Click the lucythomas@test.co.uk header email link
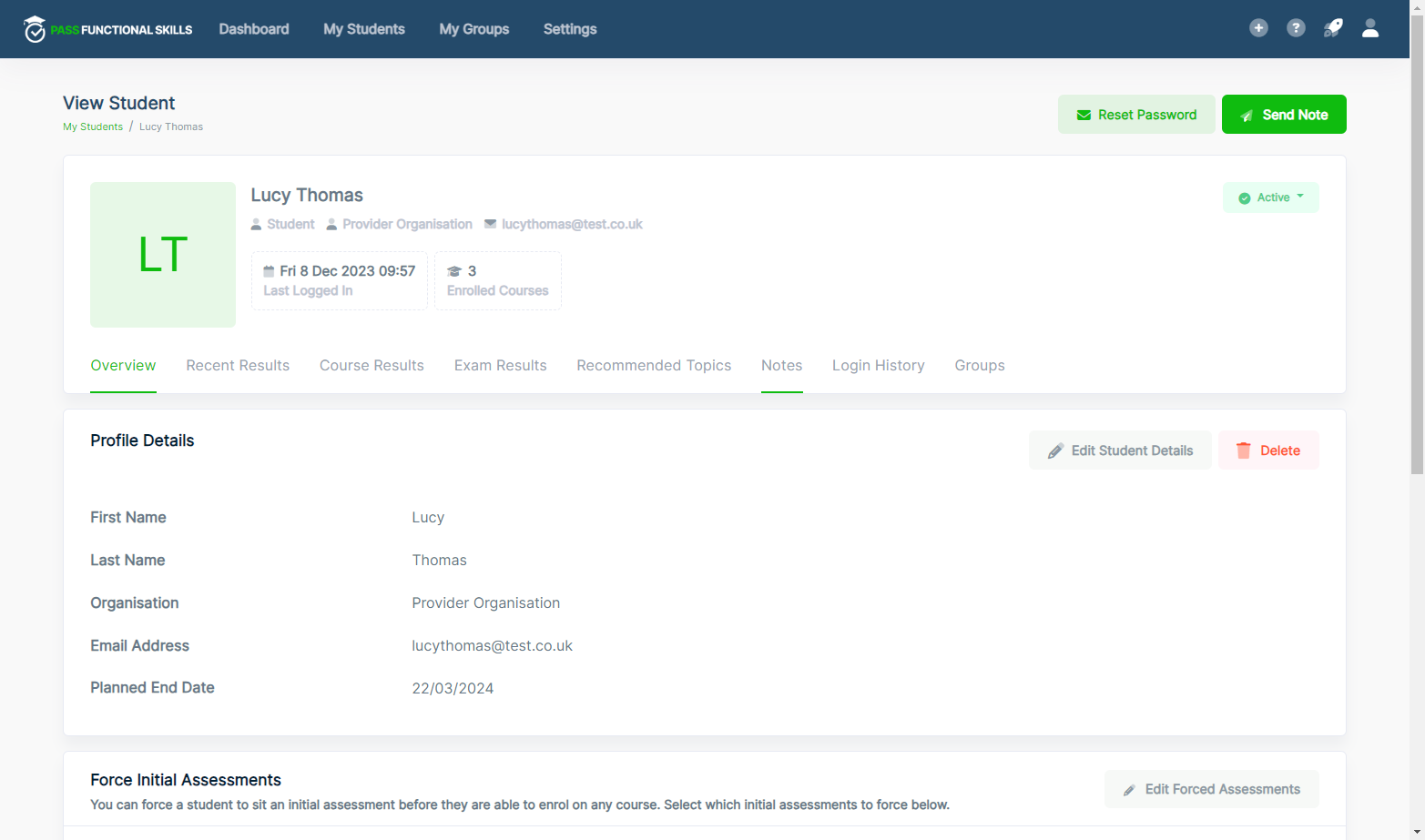Screen dimensions: 1425x840 point(572,224)
